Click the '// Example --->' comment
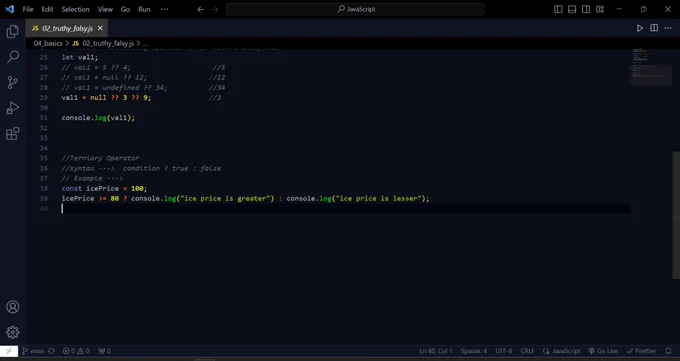Image resolution: width=680 pixels, height=361 pixels. 92,178
